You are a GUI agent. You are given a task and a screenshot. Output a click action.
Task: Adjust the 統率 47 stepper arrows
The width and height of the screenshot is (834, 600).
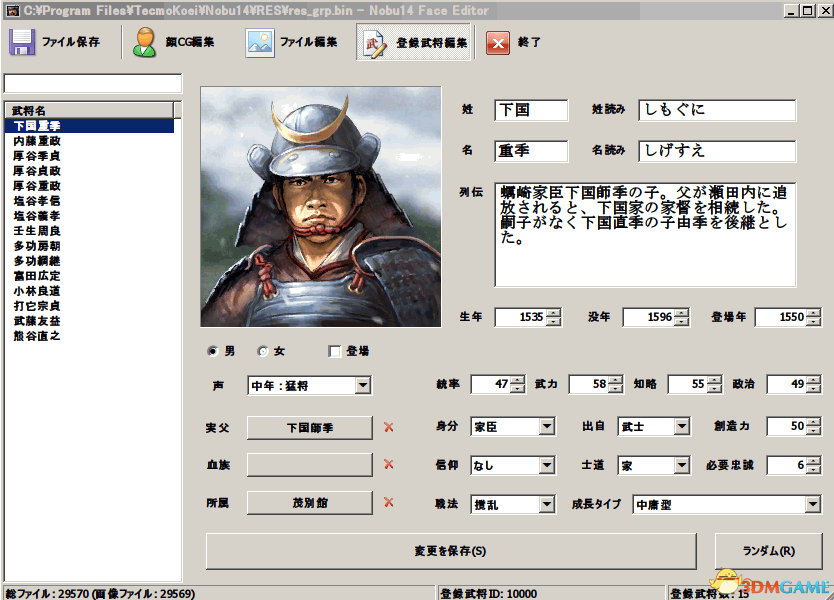tap(518, 384)
